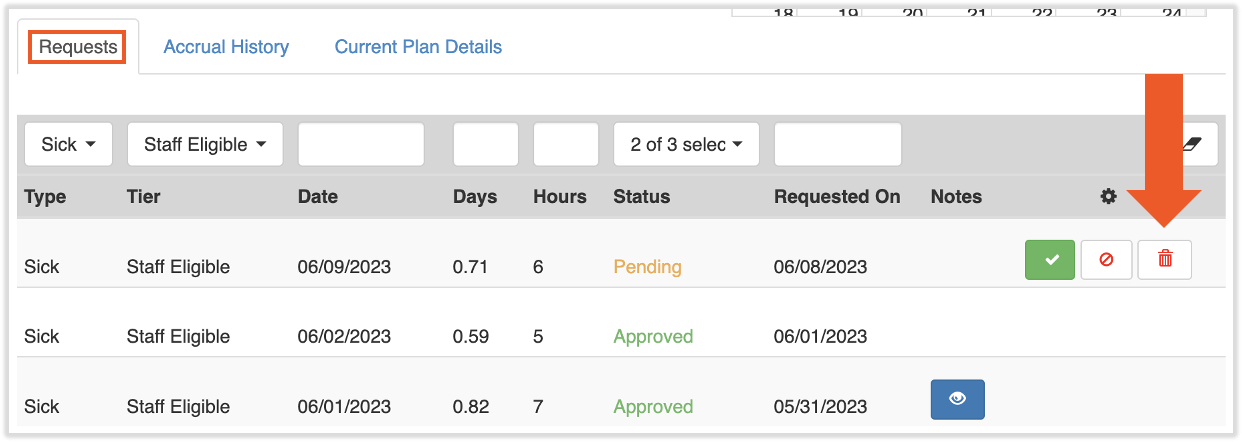
Task: Delete the pending sick request via trash icon
Action: 1164,260
